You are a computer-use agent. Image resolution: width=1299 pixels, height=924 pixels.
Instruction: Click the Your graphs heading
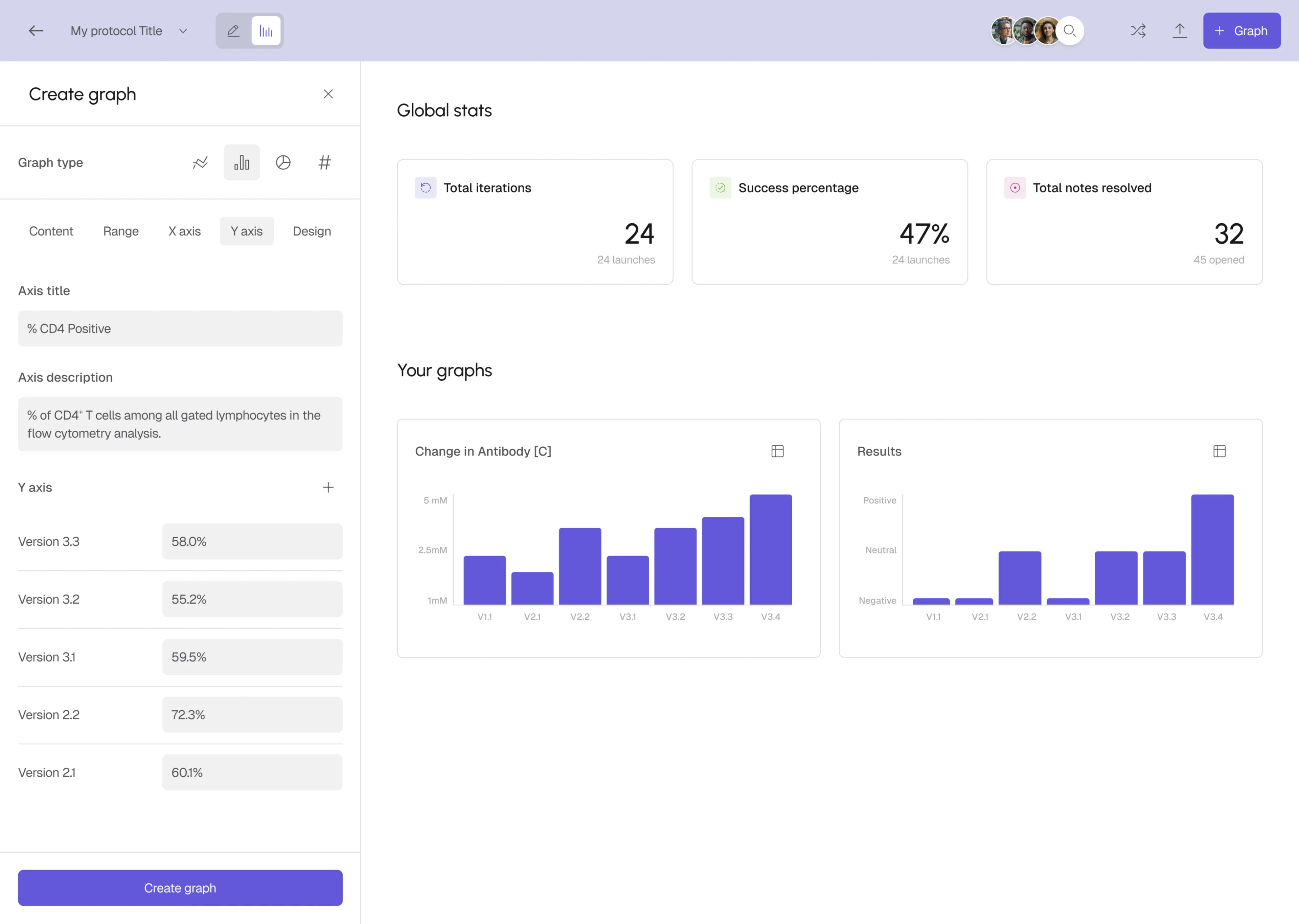coord(444,370)
